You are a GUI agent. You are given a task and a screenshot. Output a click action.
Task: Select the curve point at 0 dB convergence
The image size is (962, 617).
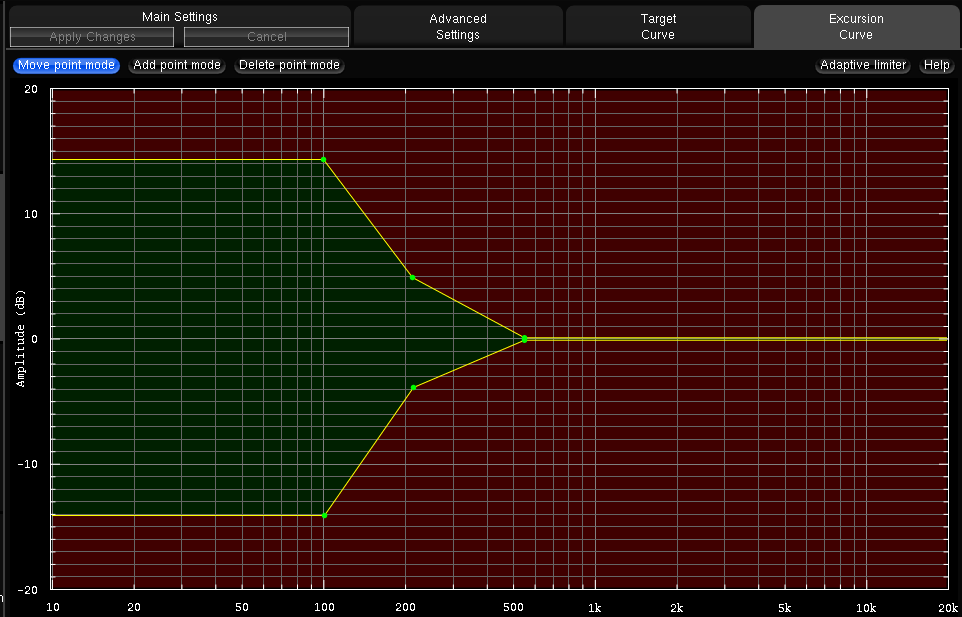coord(525,339)
